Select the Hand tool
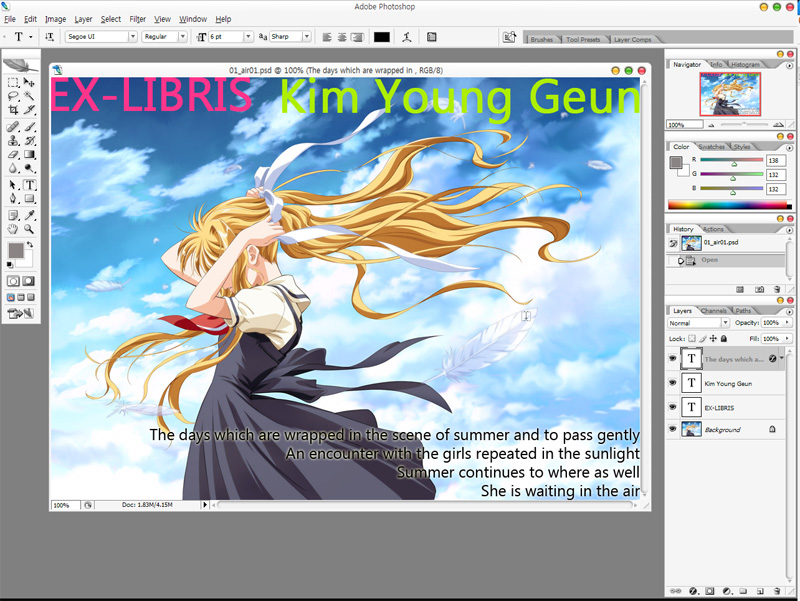This screenshot has height=601, width=800. pos(13,229)
